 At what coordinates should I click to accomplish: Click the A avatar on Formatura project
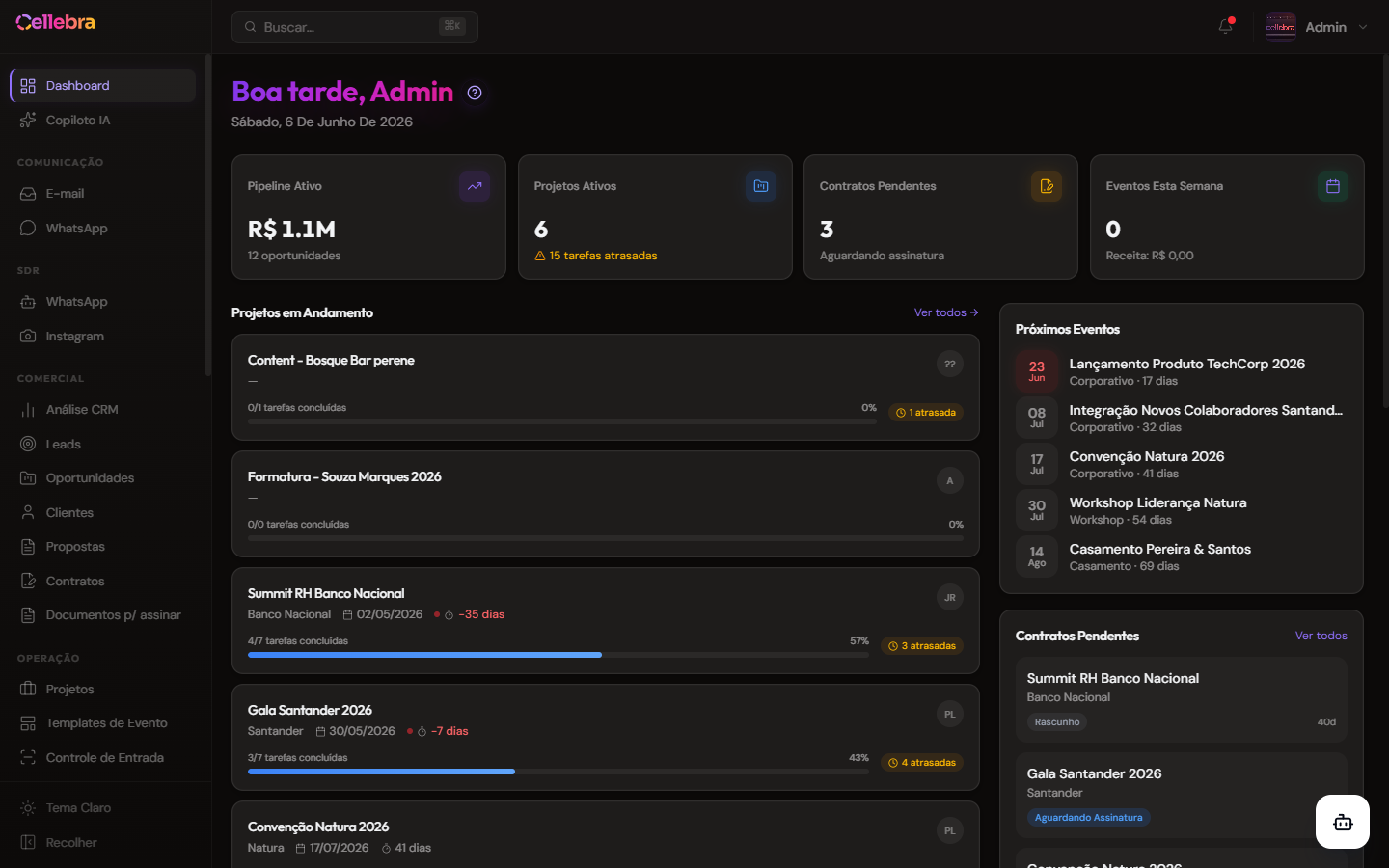tap(950, 481)
